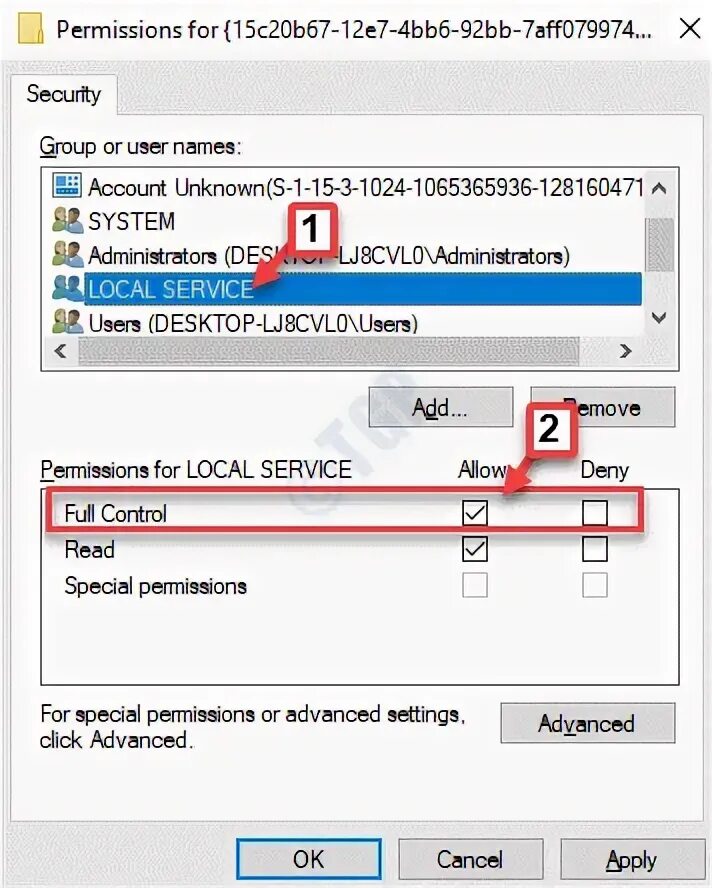Click the right arrow of horizontal scrollbar

click(625, 351)
